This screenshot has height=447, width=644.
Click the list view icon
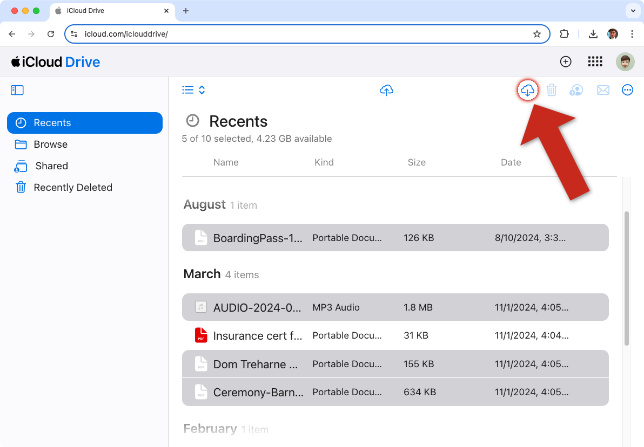click(188, 90)
